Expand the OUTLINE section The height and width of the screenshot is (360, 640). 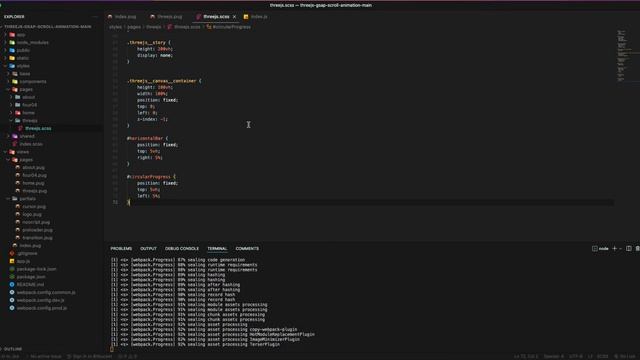coord(12,349)
